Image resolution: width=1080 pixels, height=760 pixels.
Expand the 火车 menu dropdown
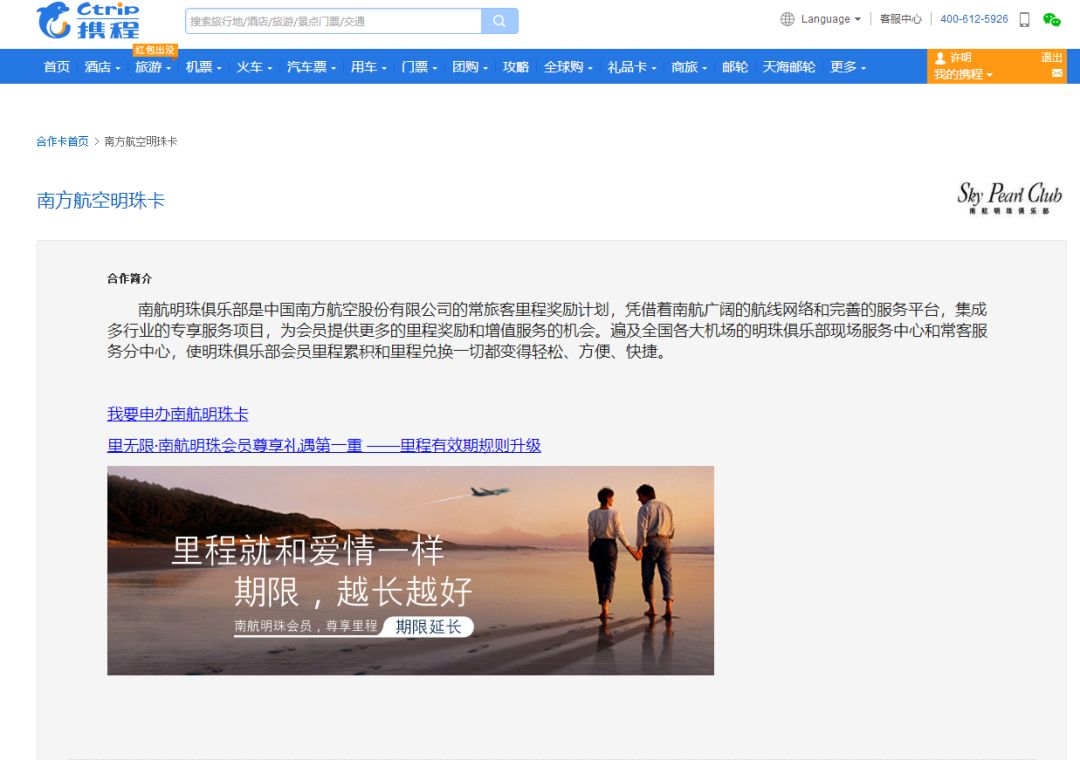coord(254,67)
